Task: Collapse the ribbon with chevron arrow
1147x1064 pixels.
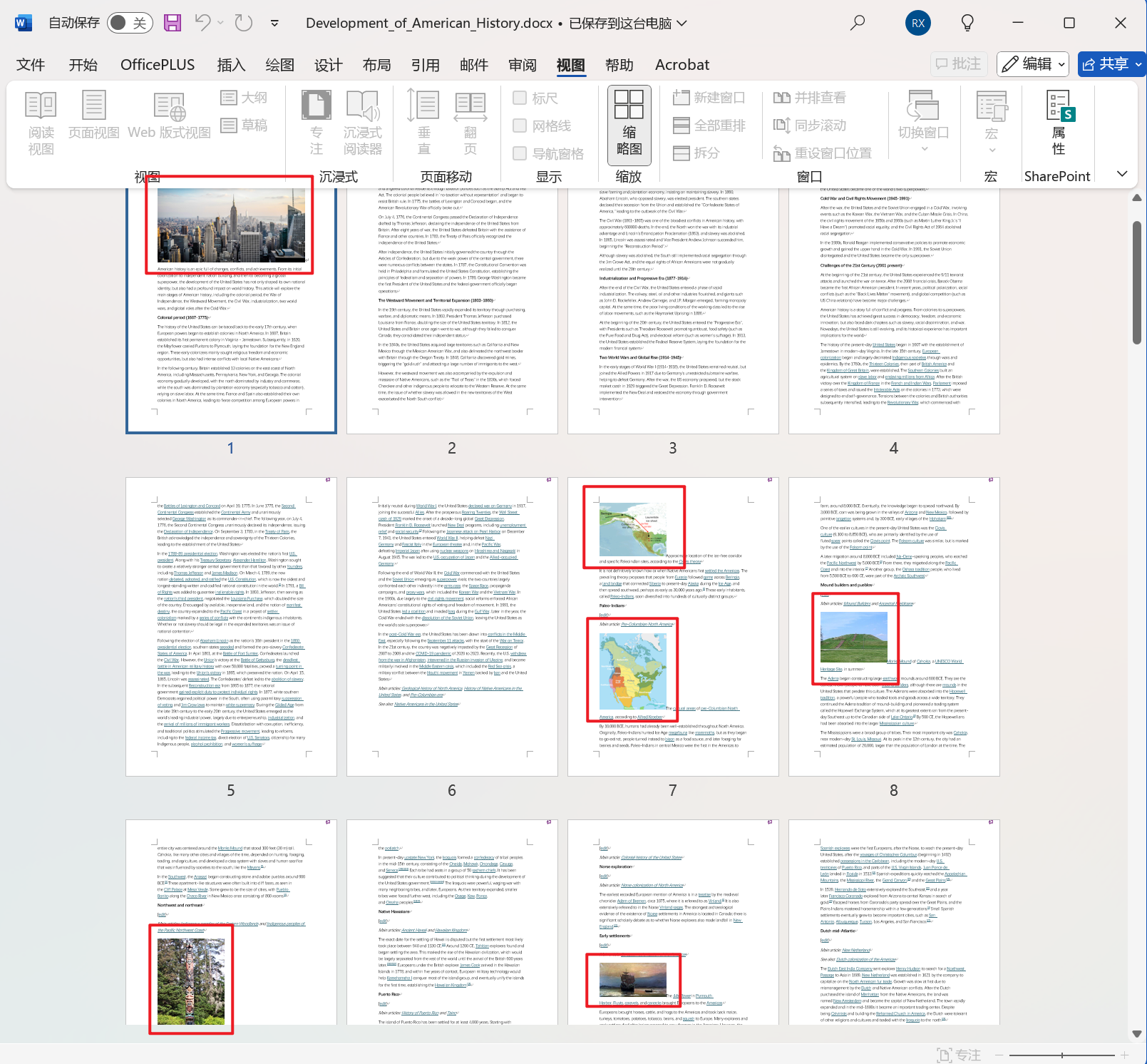Action: pos(1122,174)
